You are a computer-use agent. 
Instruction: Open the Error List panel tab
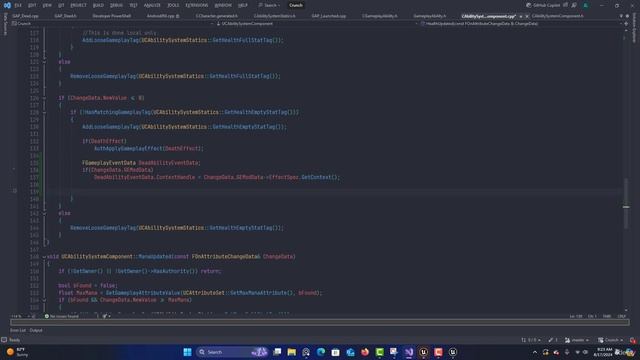pyautogui.click(x=18, y=330)
